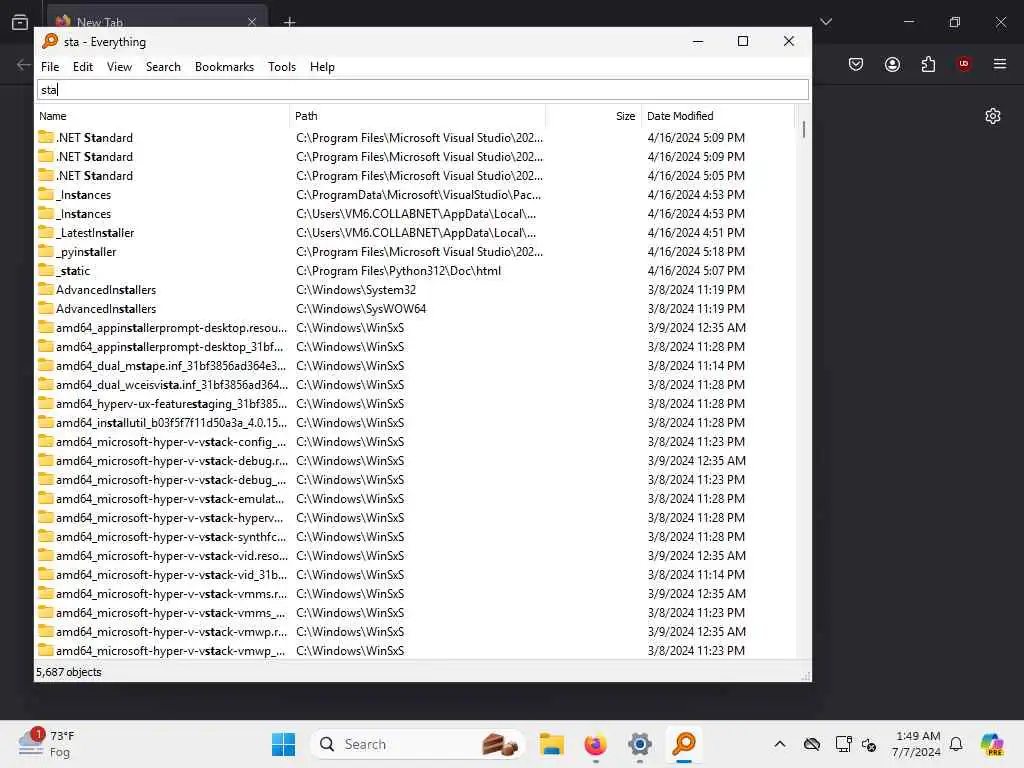Select the _static folder icon
Viewport: 1024px width, 768px height.
[46, 270]
